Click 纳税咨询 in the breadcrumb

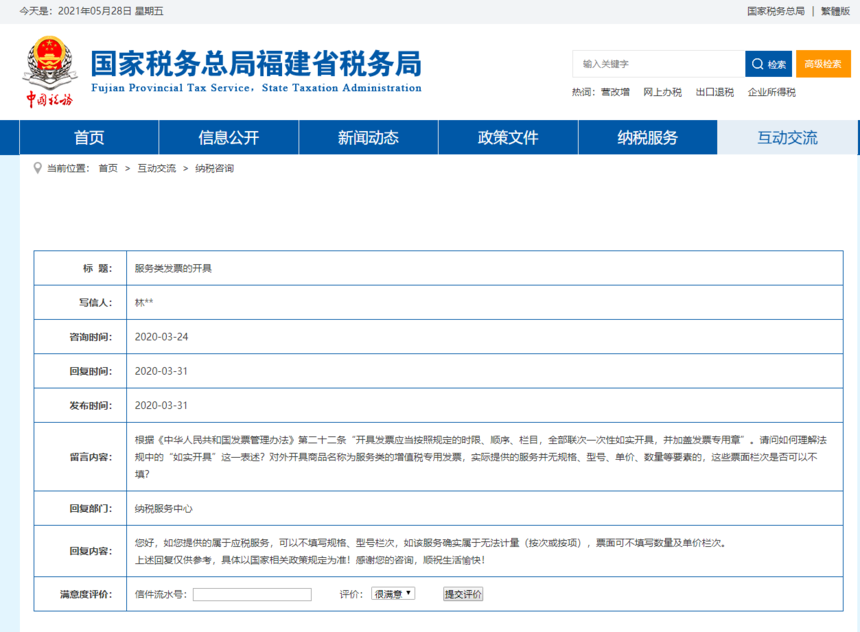[x=214, y=168]
